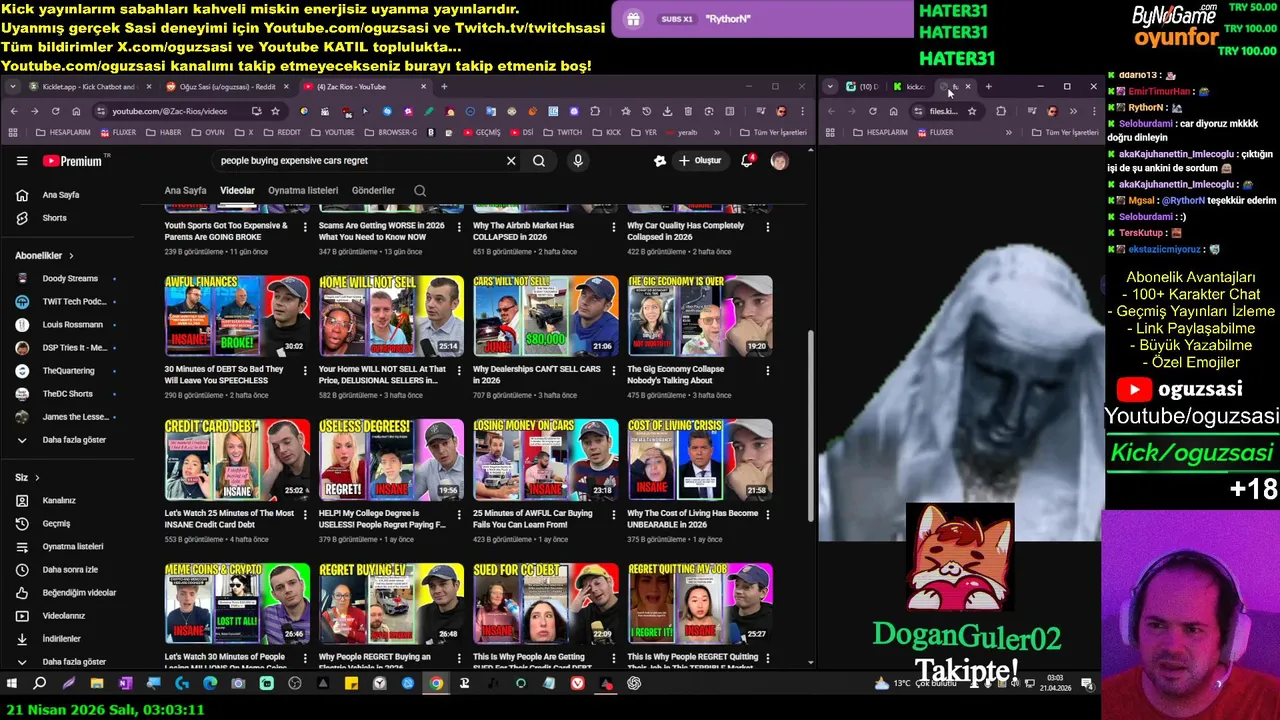Reload the YouTube page in left Chrome window

(x=55, y=111)
